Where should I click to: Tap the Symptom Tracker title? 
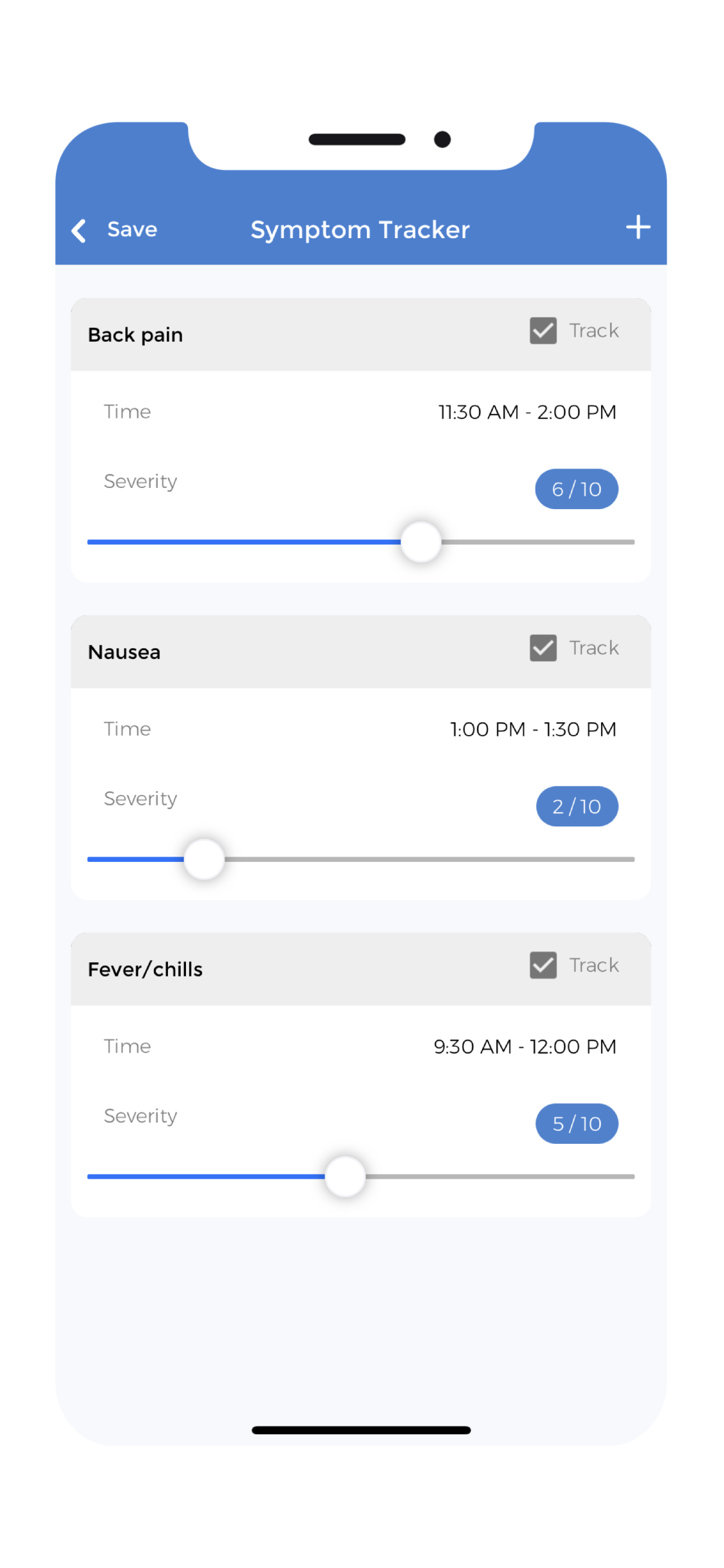[x=360, y=230]
